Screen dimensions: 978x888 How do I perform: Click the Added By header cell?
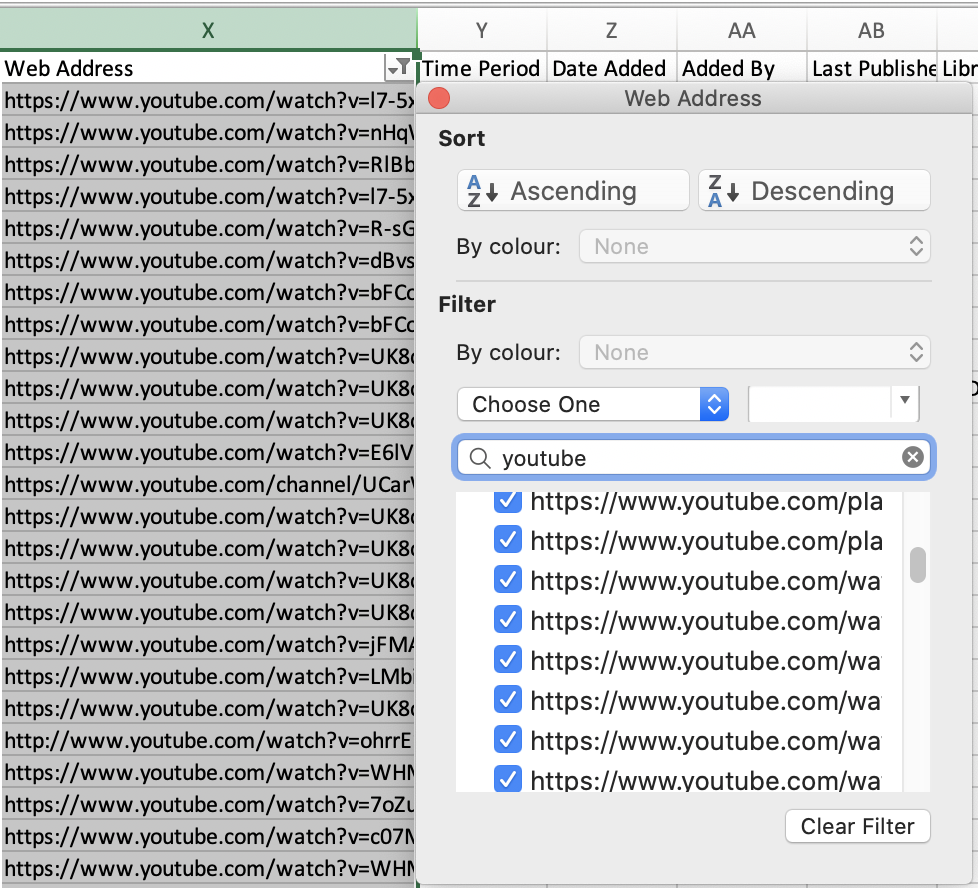(742, 68)
